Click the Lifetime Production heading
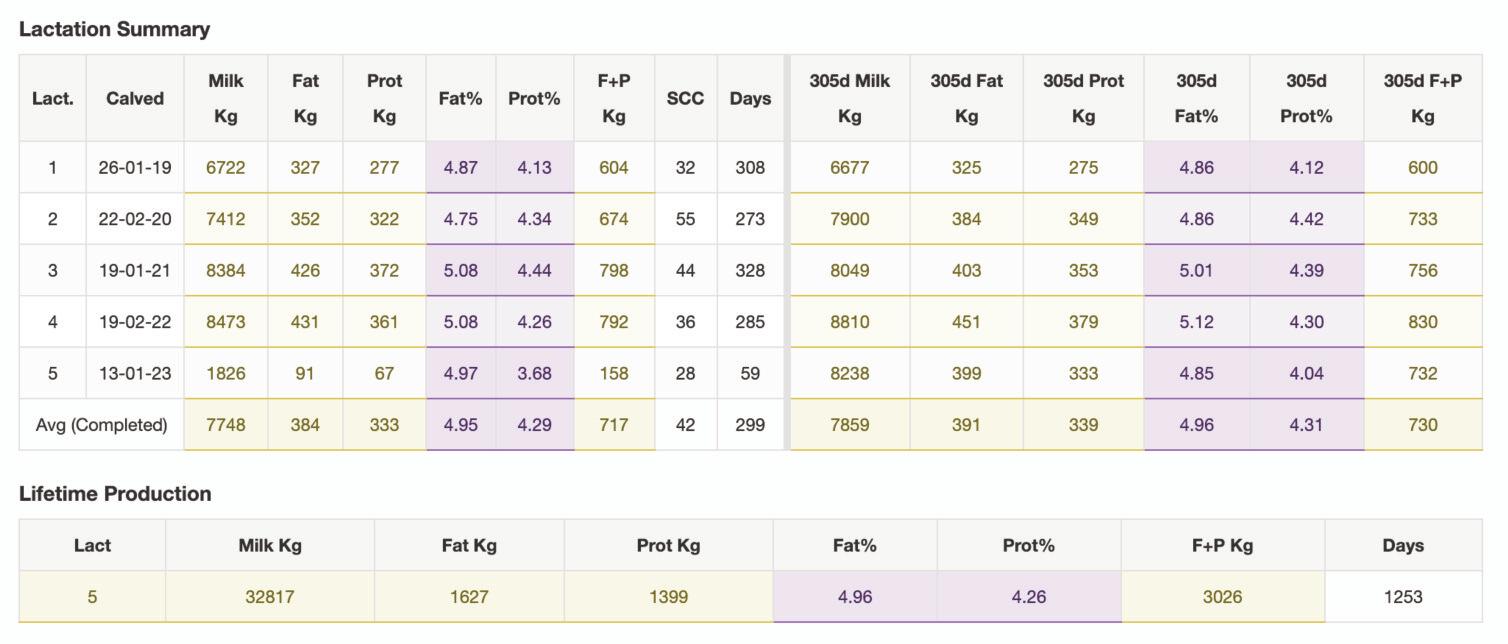Viewport: 1508px width, 644px height. [115, 493]
